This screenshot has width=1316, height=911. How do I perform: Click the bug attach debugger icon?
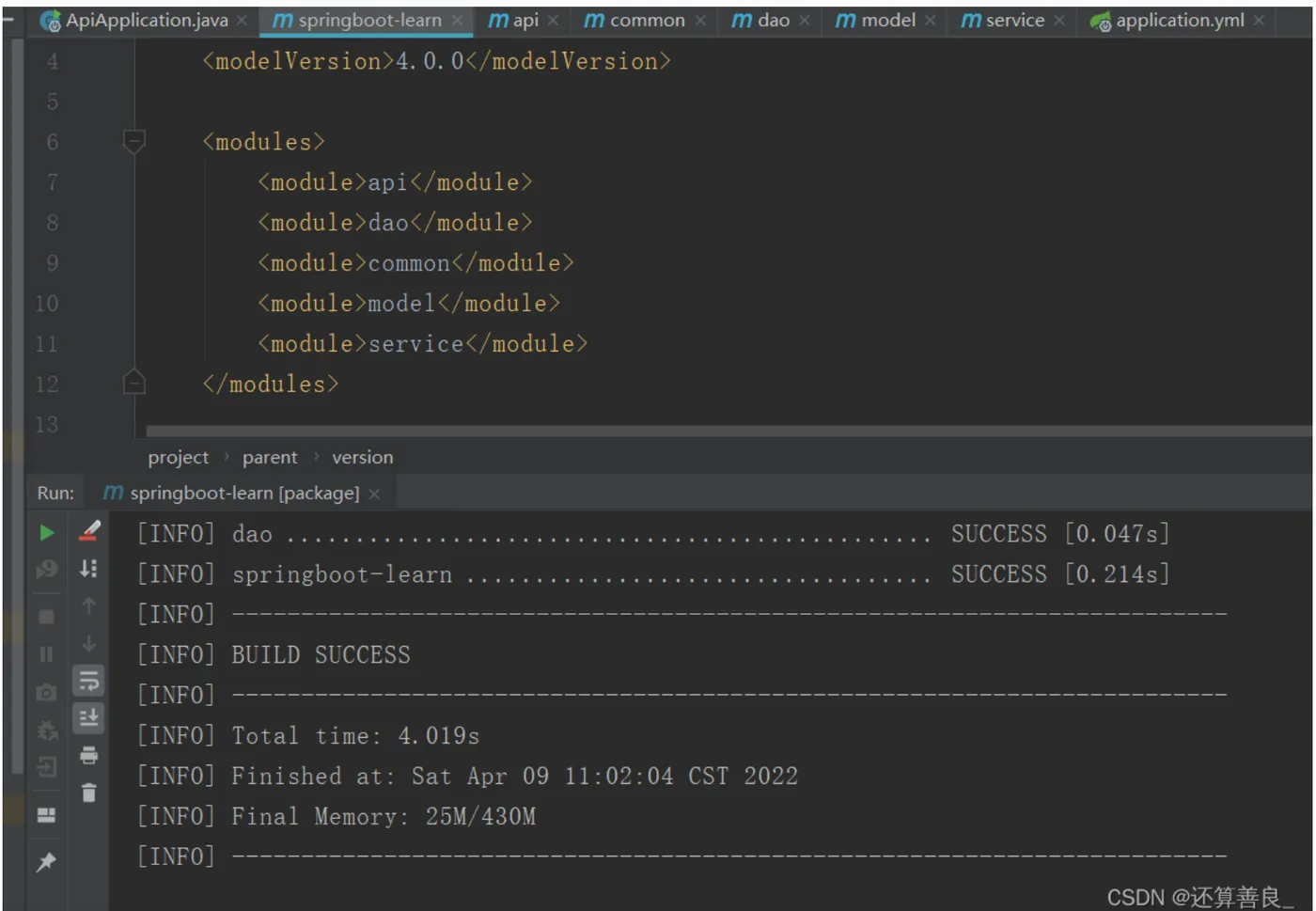coord(46,730)
